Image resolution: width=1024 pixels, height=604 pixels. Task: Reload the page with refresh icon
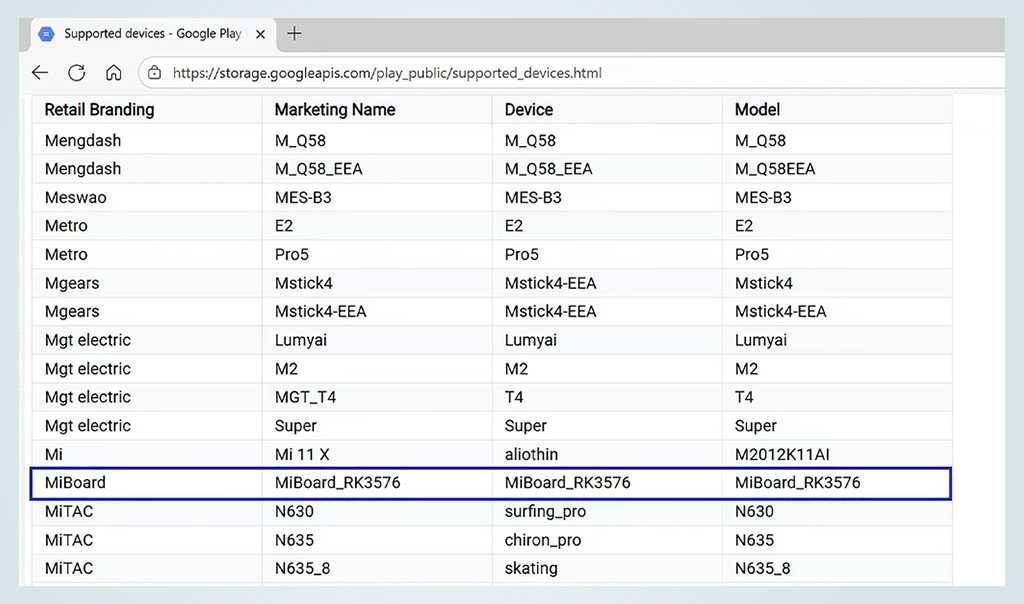[x=76, y=73]
